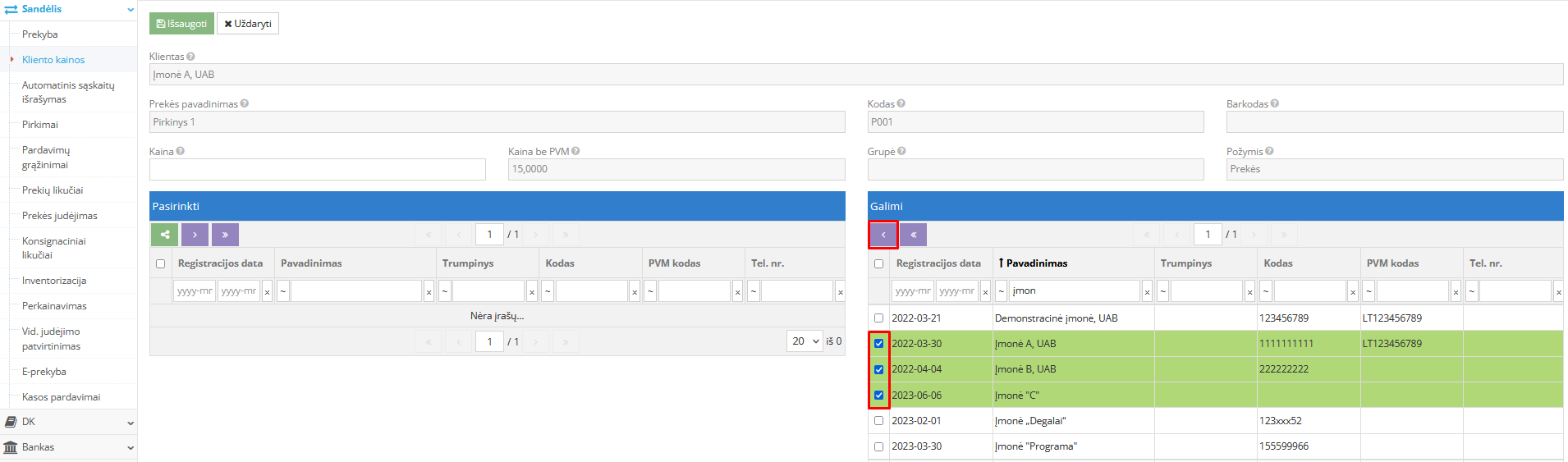Click help icon beside Kaina be PVM

(575, 152)
